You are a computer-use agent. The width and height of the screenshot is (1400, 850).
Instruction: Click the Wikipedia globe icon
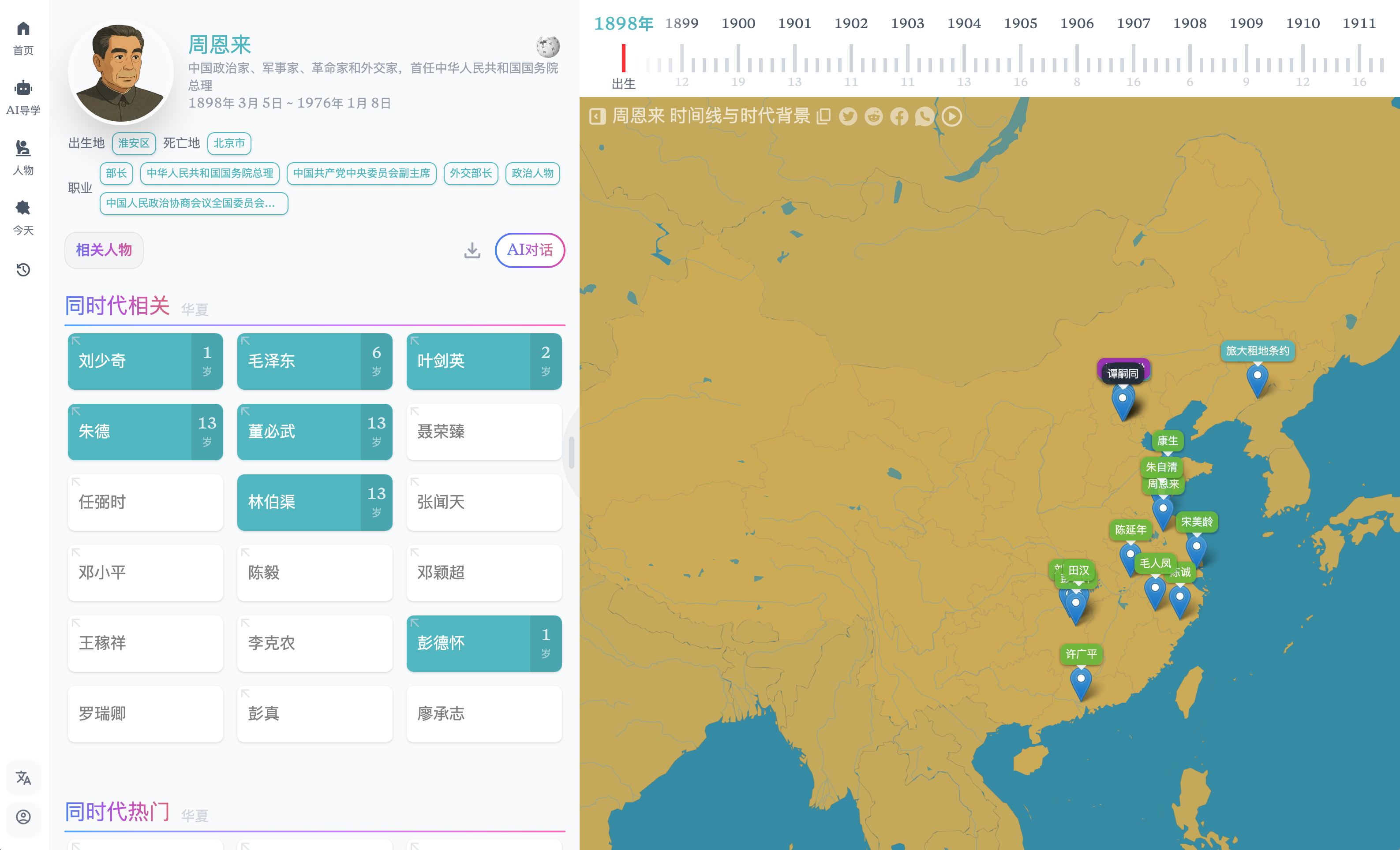click(x=548, y=47)
